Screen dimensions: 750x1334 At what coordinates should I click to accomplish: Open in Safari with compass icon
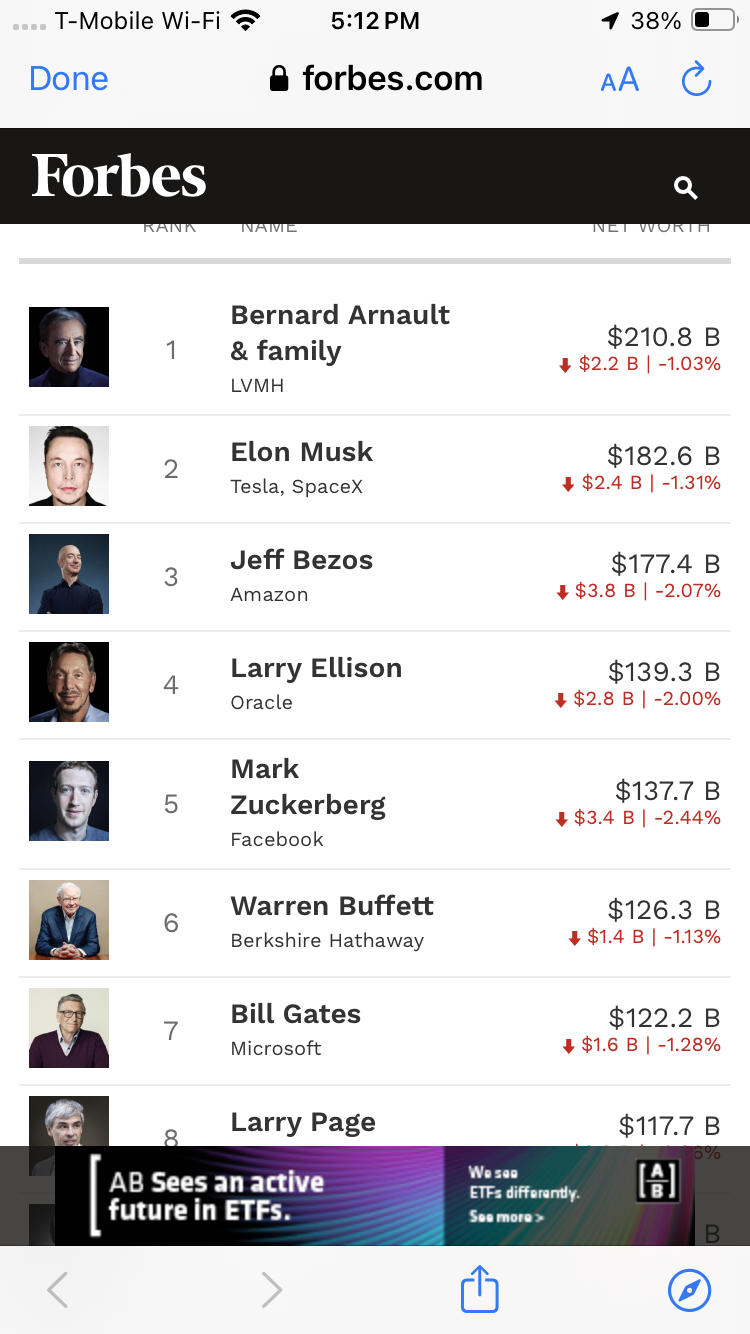pos(689,1290)
